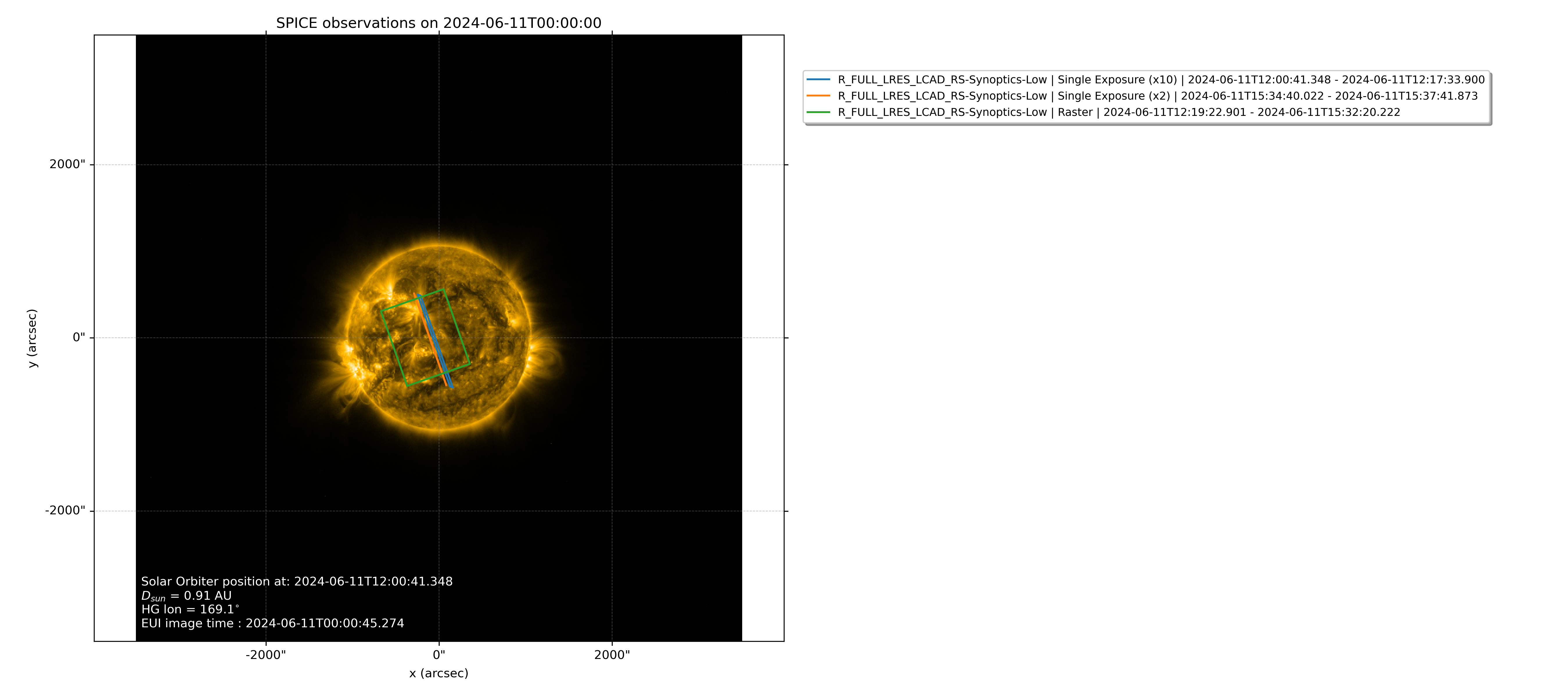Click the SPICE observations plot title
1568x697 pixels.
(x=438, y=23)
